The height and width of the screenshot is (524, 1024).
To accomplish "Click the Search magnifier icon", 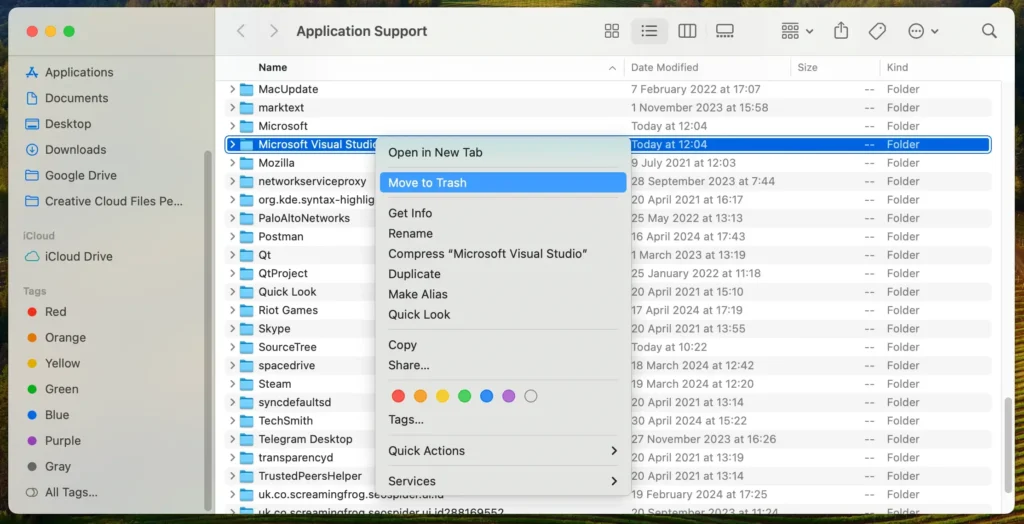I will pyautogui.click(x=989, y=31).
